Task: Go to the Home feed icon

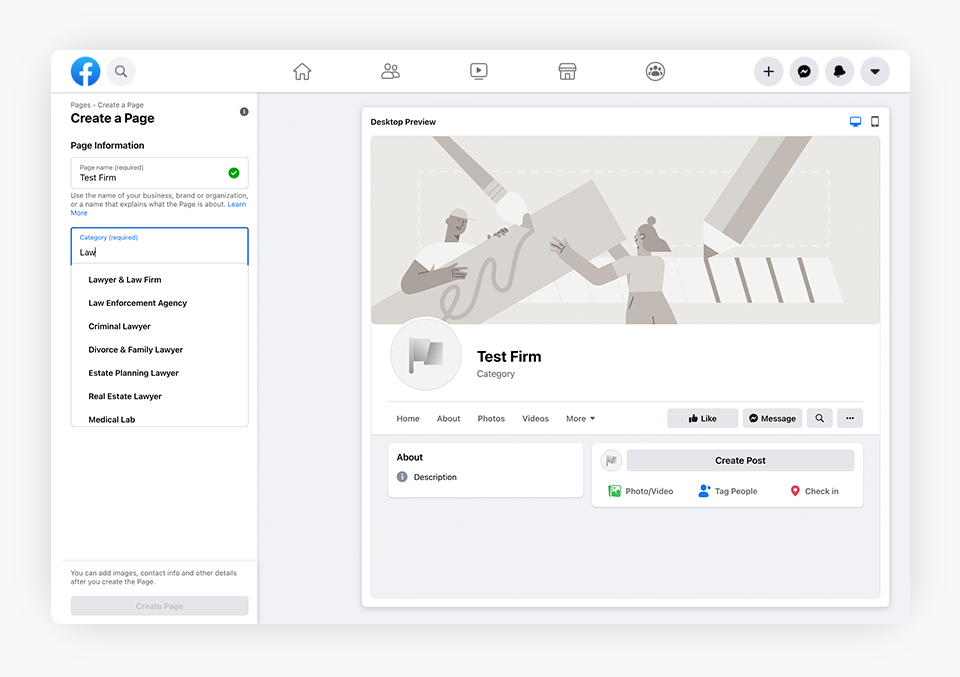Action: 302,71
